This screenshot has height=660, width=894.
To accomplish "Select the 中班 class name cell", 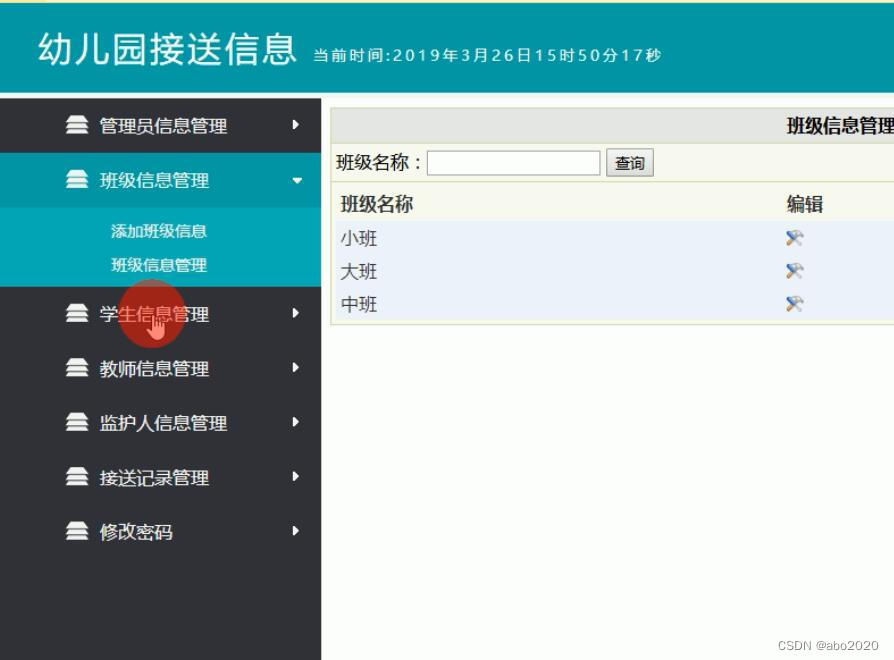I will click(359, 304).
